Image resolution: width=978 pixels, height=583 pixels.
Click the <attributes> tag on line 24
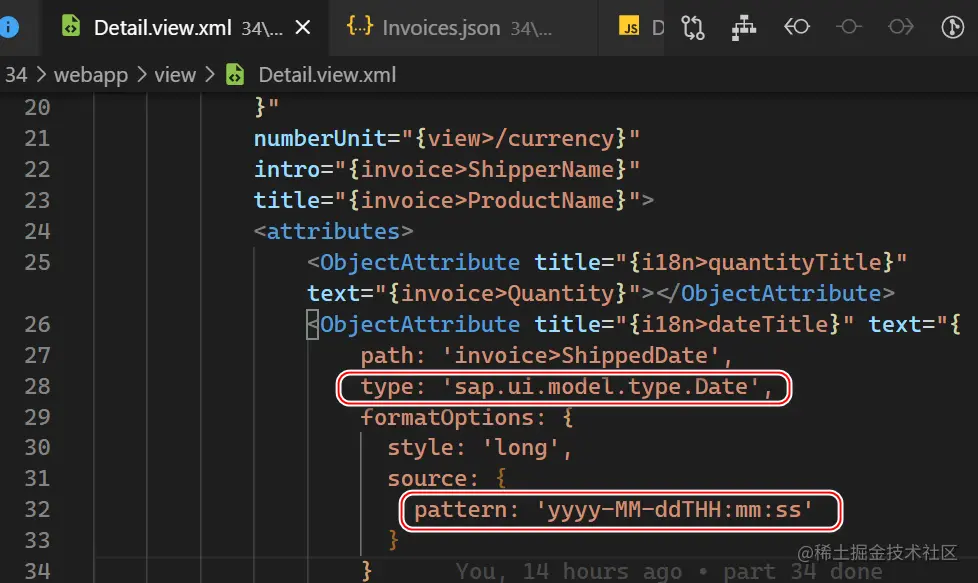tap(333, 232)
